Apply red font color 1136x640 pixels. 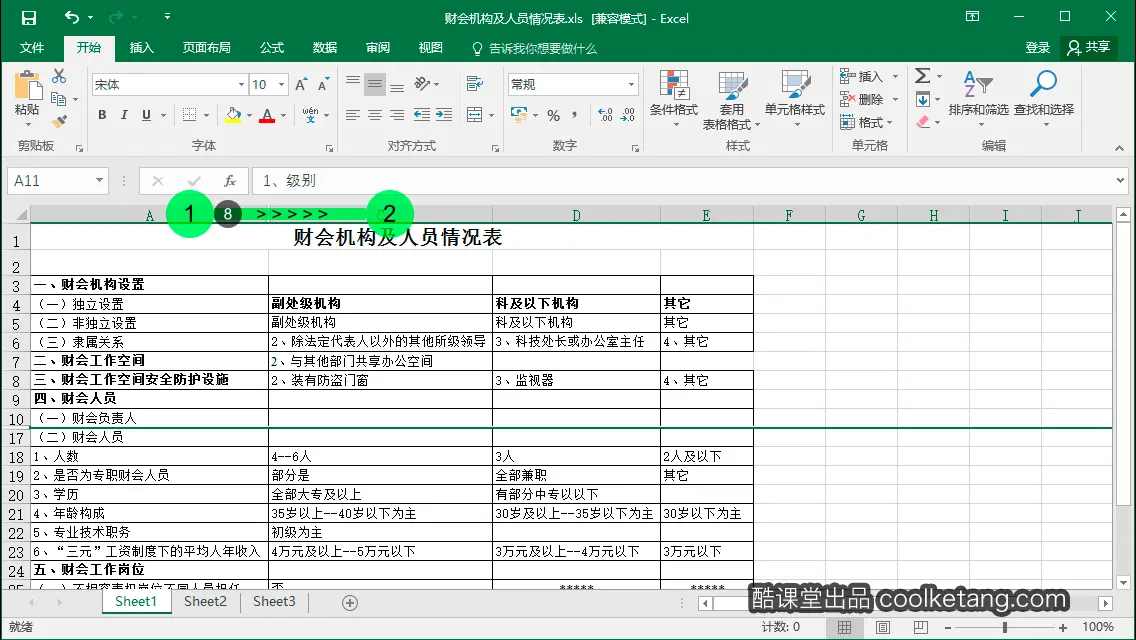tap(267, 115)
